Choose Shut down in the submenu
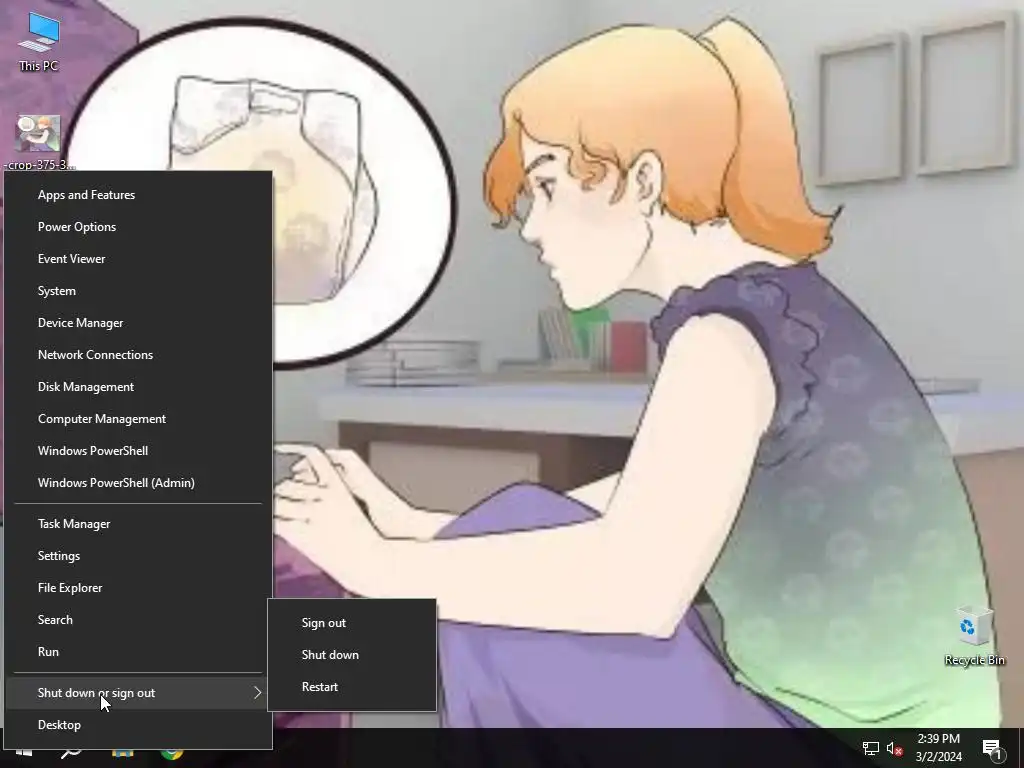The width and height of the screenshot is (1024, 768). [x=352, y=654]
